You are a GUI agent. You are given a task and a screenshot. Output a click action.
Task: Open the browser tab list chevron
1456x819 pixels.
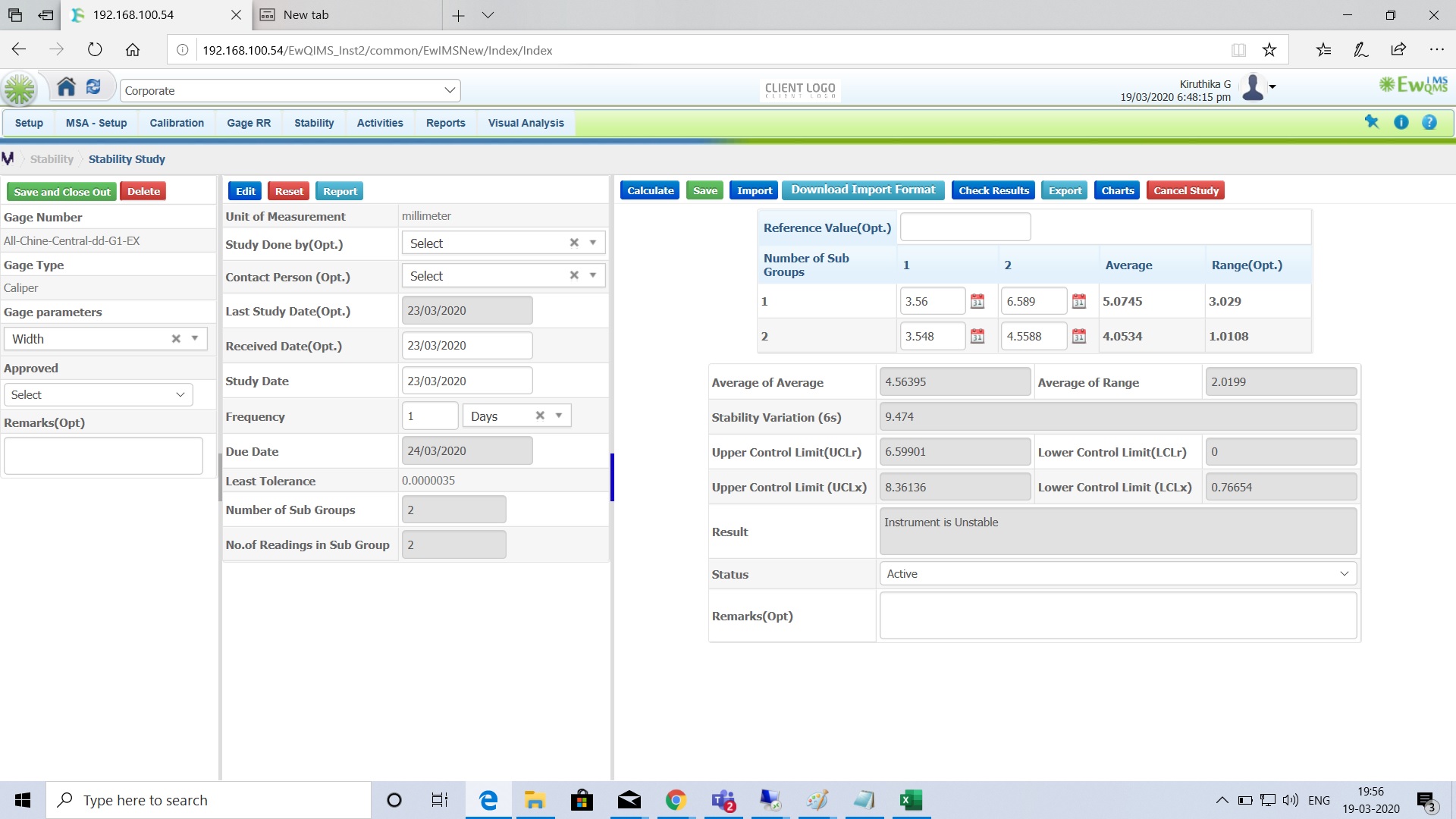tap(488, 15)
